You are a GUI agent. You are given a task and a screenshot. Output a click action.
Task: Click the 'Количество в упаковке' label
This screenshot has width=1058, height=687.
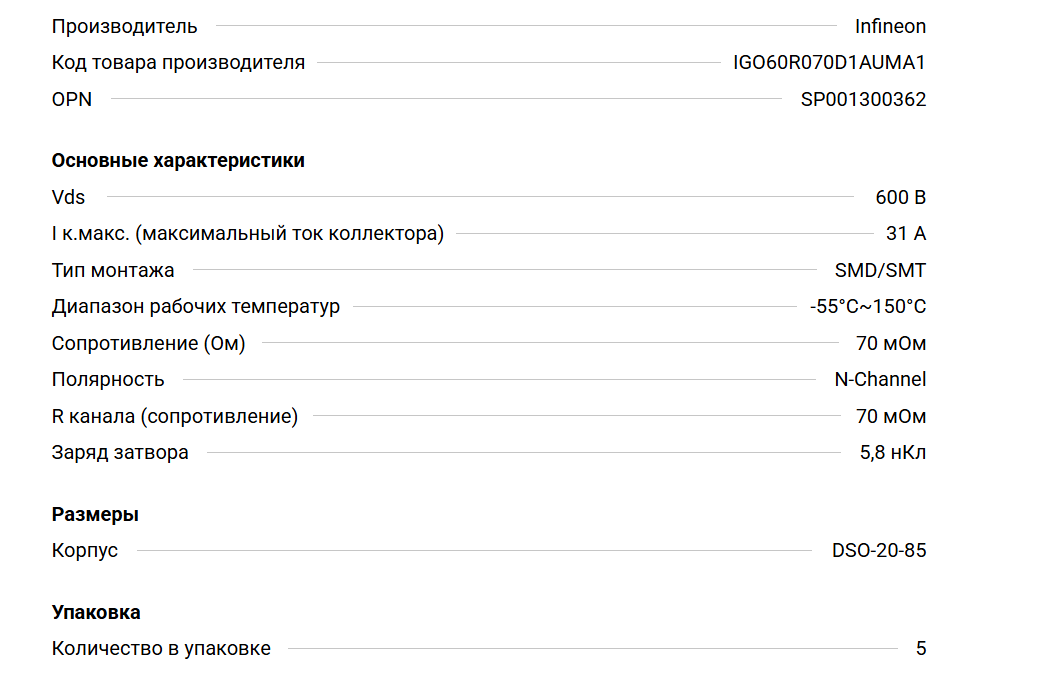coord(161,649)
